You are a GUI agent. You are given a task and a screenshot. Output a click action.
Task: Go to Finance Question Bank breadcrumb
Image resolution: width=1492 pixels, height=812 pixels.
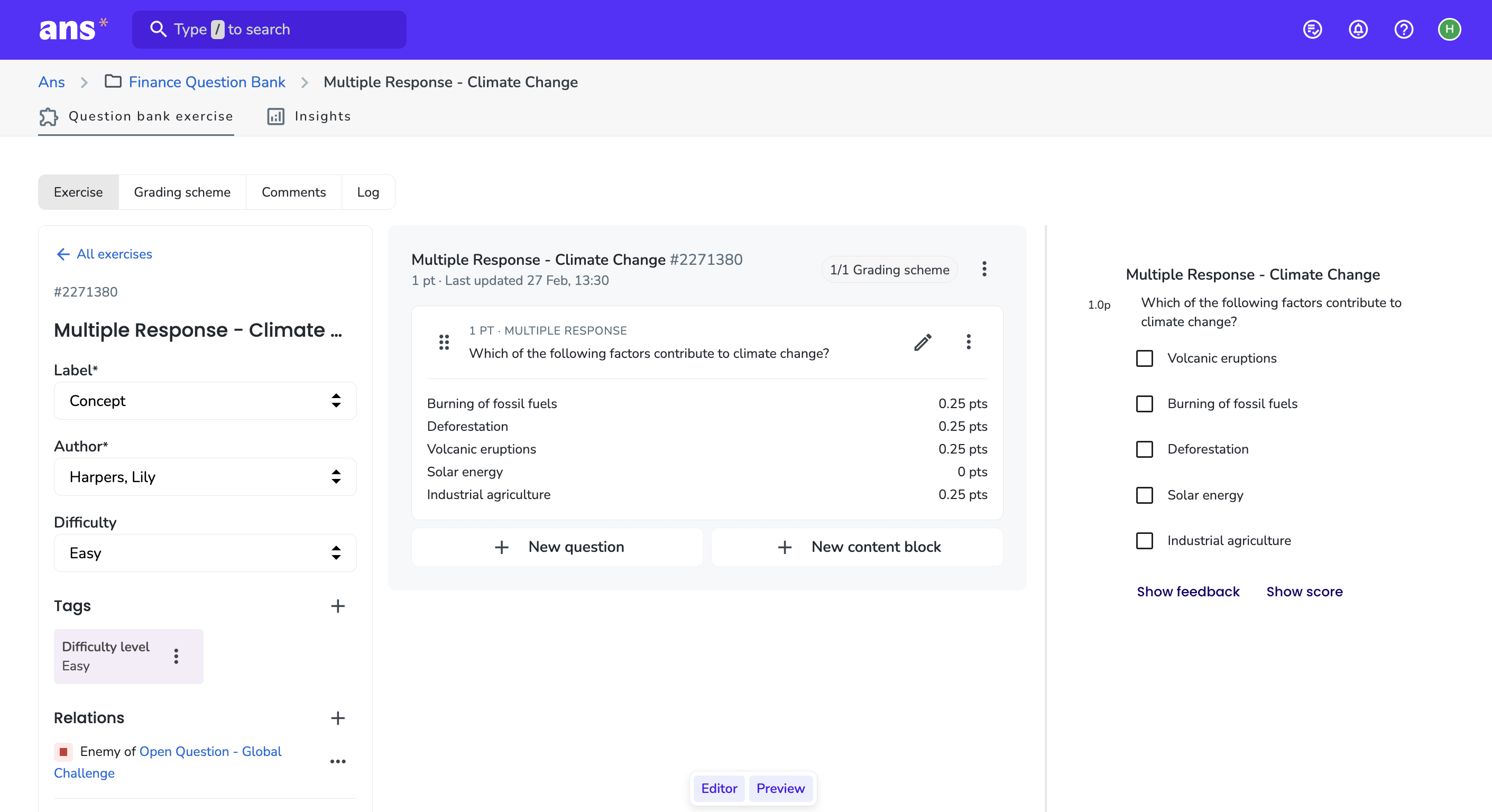pyautogui.click(x=207, y=82)
